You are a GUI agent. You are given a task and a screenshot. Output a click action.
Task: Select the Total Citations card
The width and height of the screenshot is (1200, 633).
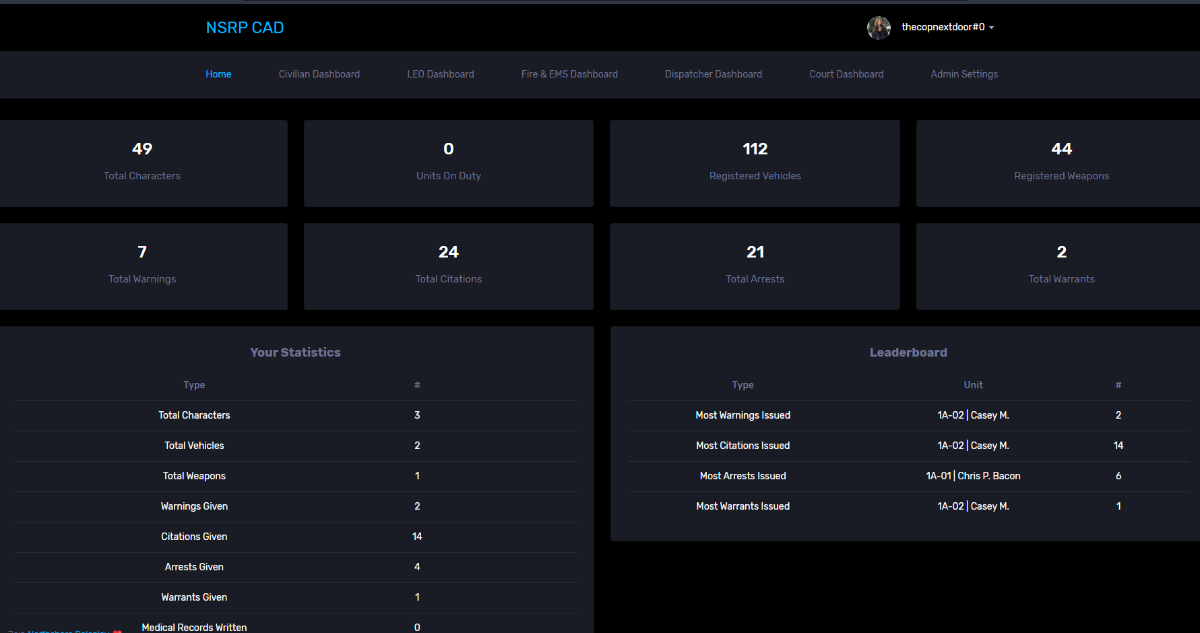click(448, 266)
